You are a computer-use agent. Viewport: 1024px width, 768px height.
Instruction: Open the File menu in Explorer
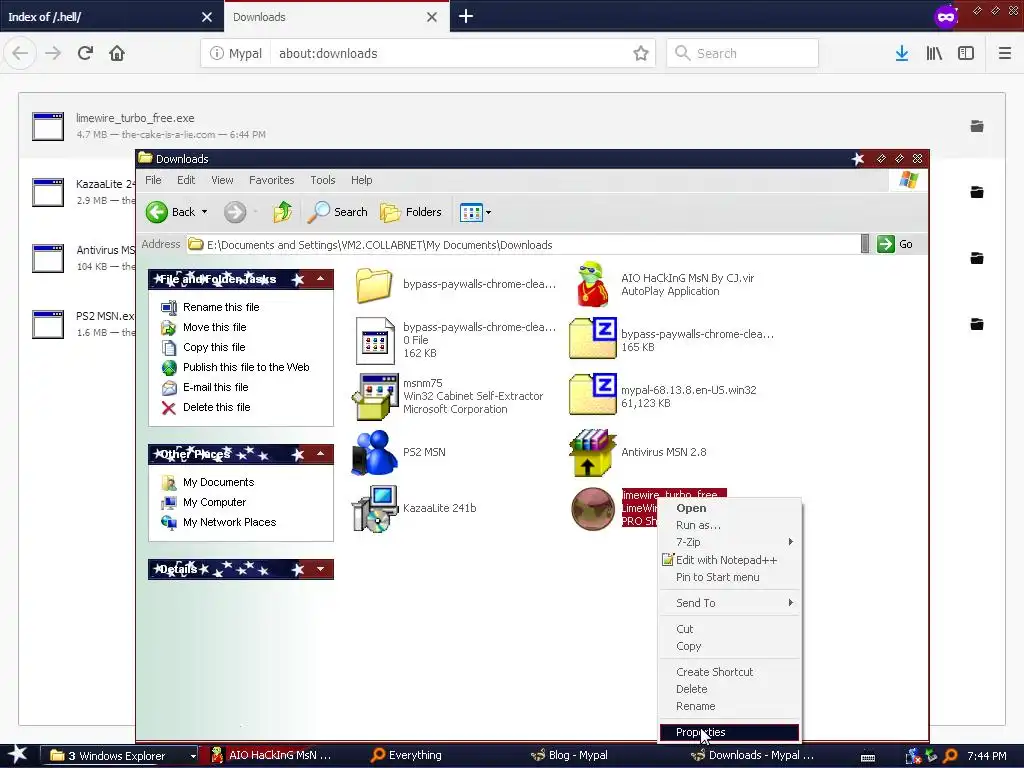153,180
